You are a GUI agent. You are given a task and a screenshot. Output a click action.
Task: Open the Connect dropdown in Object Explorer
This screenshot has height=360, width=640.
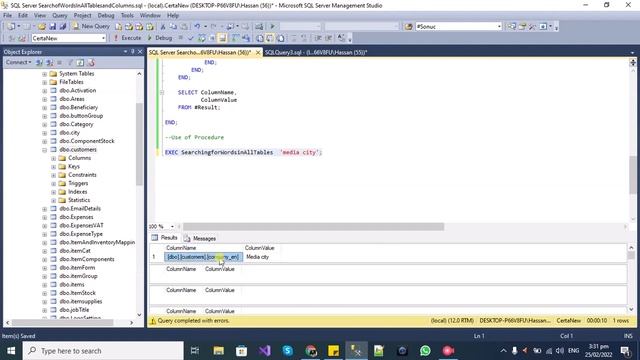(x=18, y=62)
